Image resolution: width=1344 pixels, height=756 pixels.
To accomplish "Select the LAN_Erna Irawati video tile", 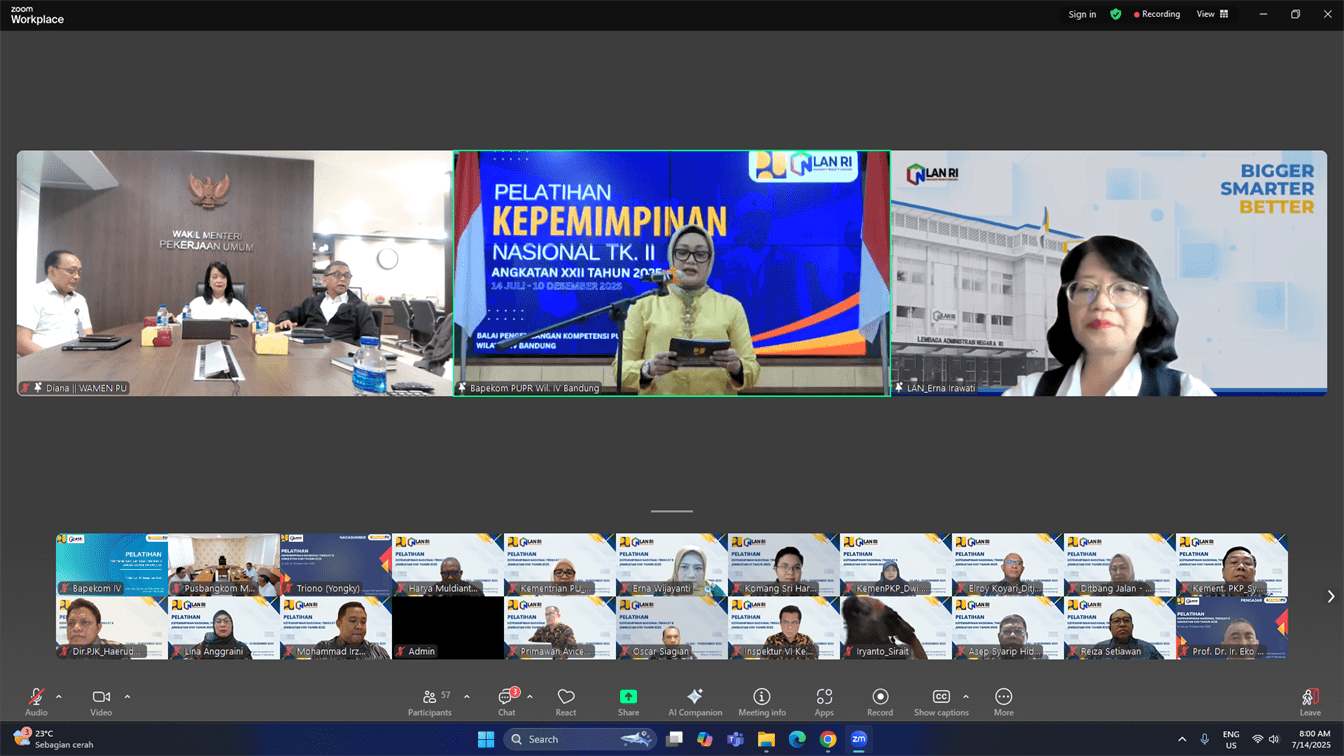I will pyautogui.click(x=1109, y=273).
